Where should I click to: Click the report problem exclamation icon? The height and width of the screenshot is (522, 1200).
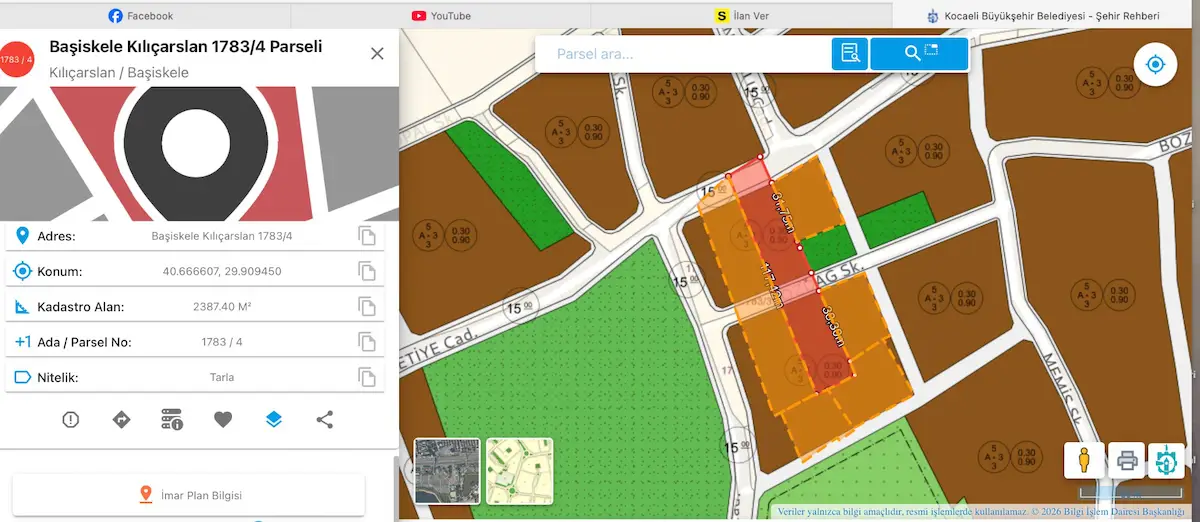(x=70, y=420)
